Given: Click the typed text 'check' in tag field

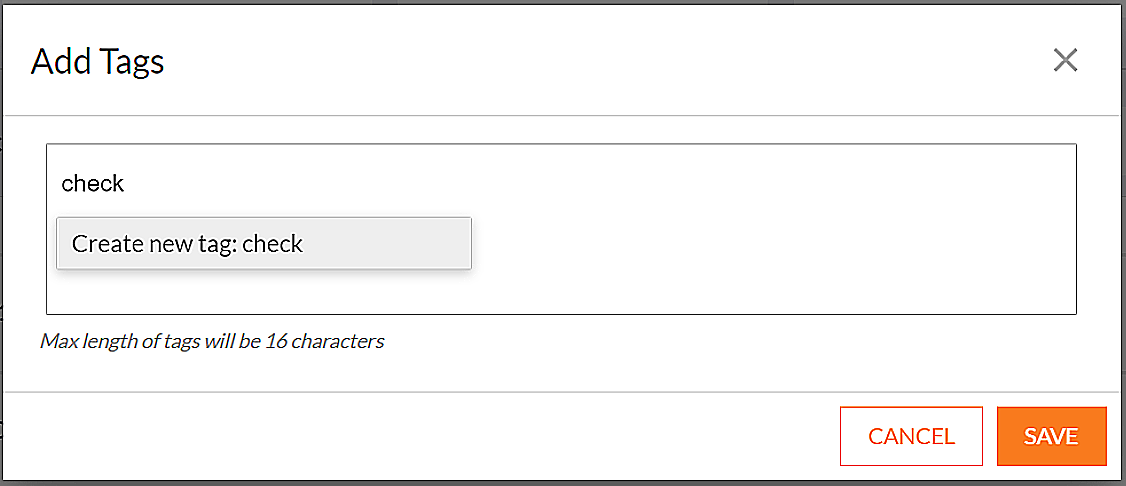Looking at the screenshot, I should click(x=93, y=184).
